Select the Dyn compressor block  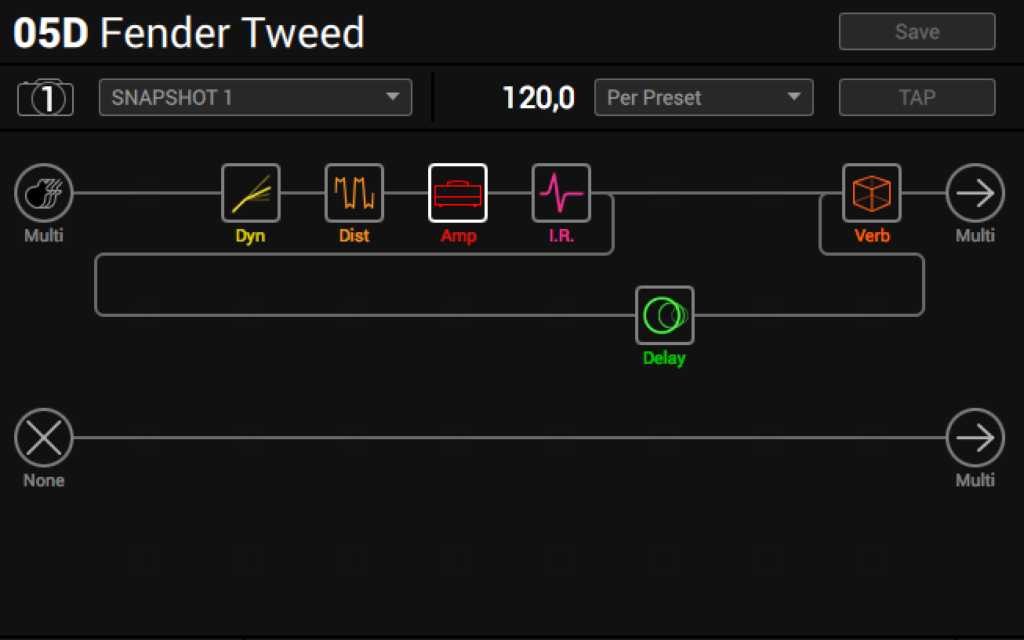click(251, 193)
